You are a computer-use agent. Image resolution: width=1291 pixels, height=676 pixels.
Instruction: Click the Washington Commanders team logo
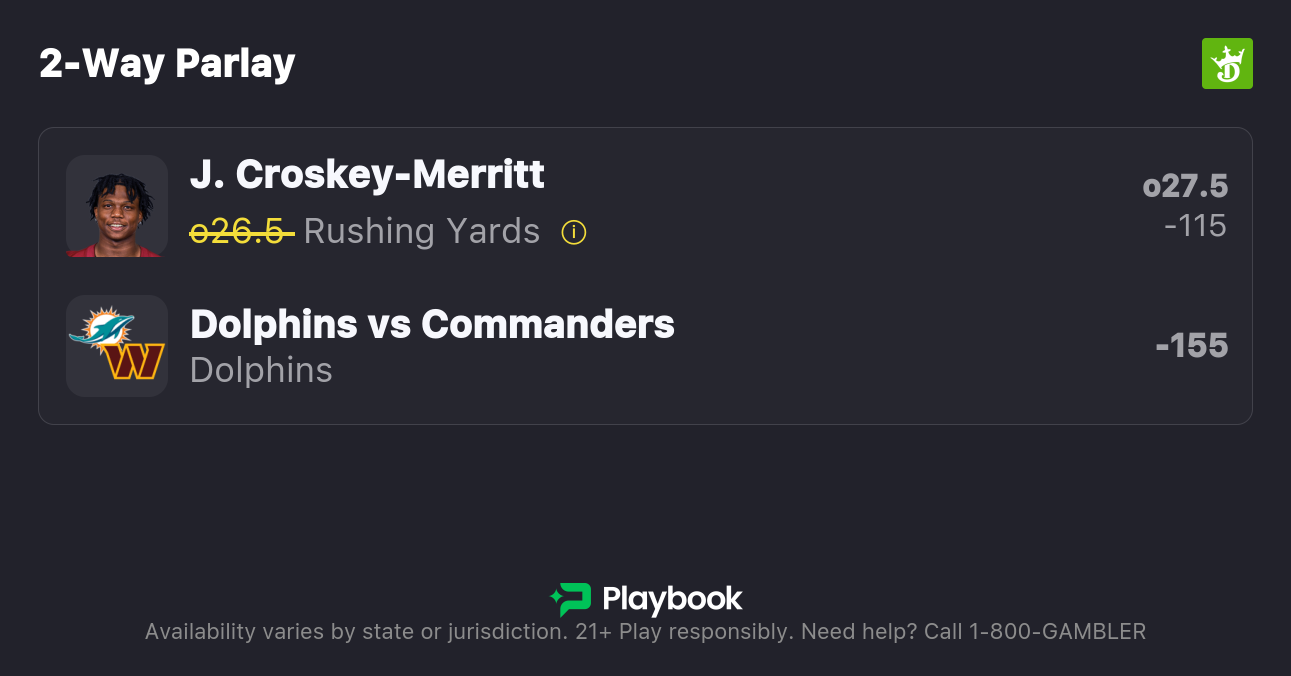tap(135, 361)
